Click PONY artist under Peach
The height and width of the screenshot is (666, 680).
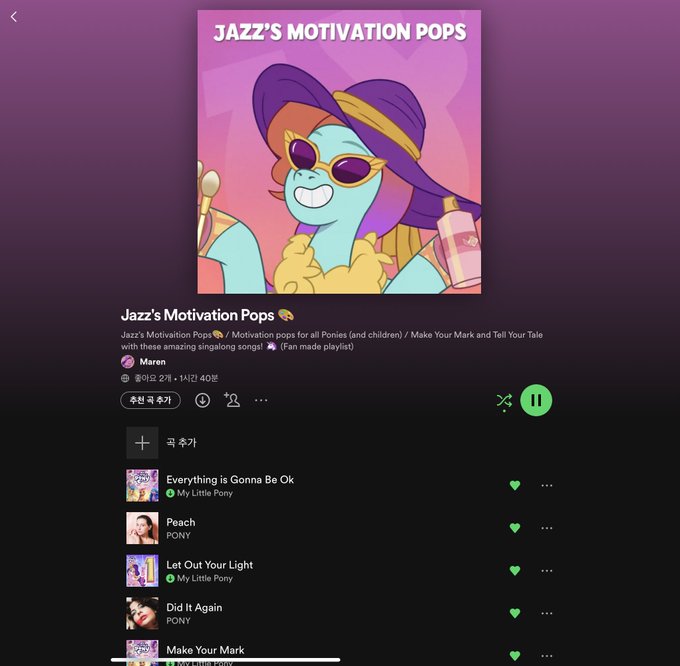point(178,535)
